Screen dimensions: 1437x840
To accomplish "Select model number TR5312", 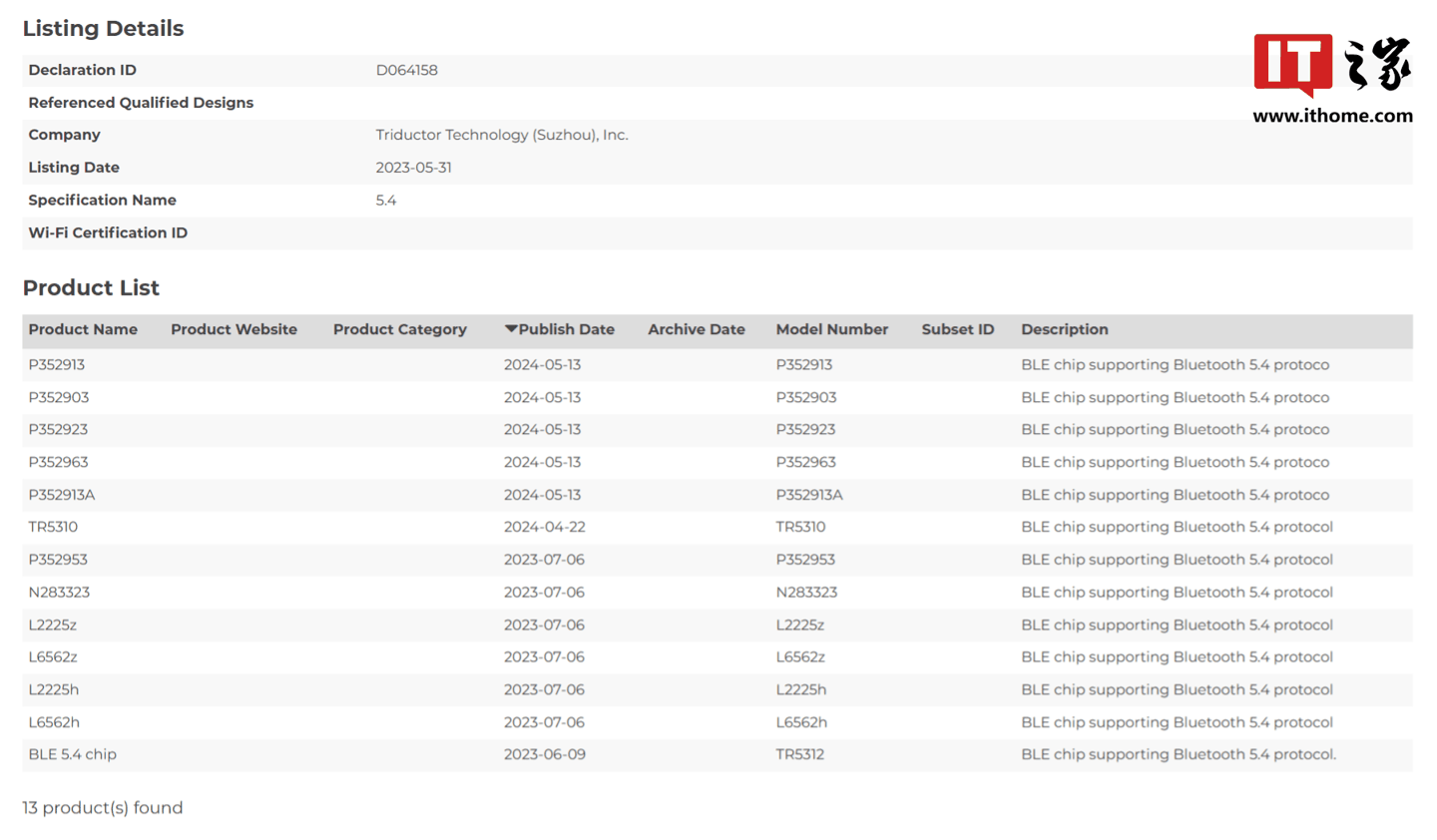I will [799, 754].
